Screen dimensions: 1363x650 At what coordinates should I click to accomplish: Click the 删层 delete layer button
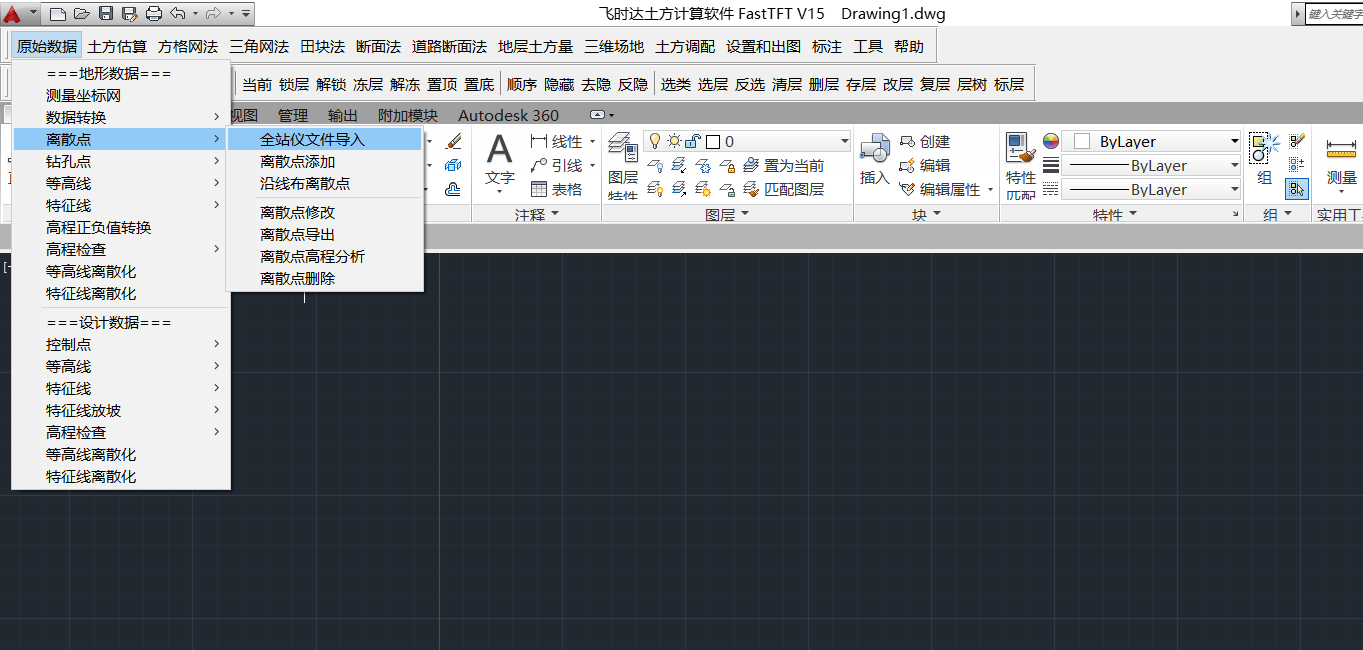coord(824,85)
